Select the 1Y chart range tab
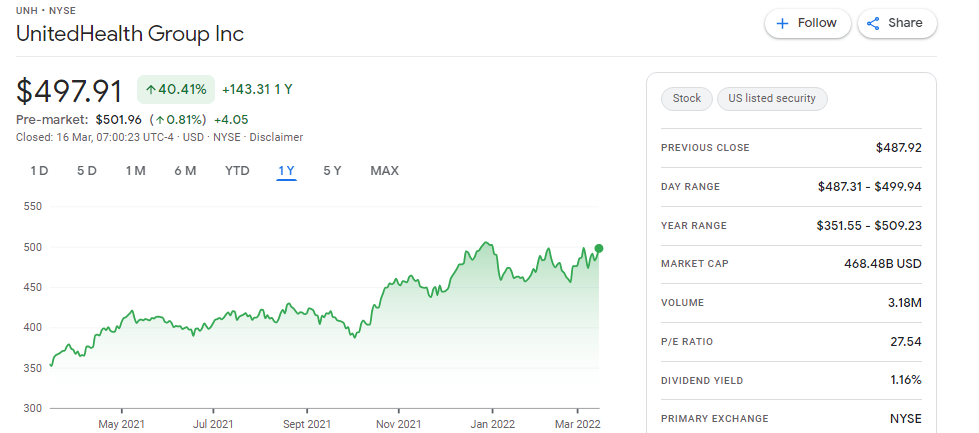 click(x=287, y=171)
